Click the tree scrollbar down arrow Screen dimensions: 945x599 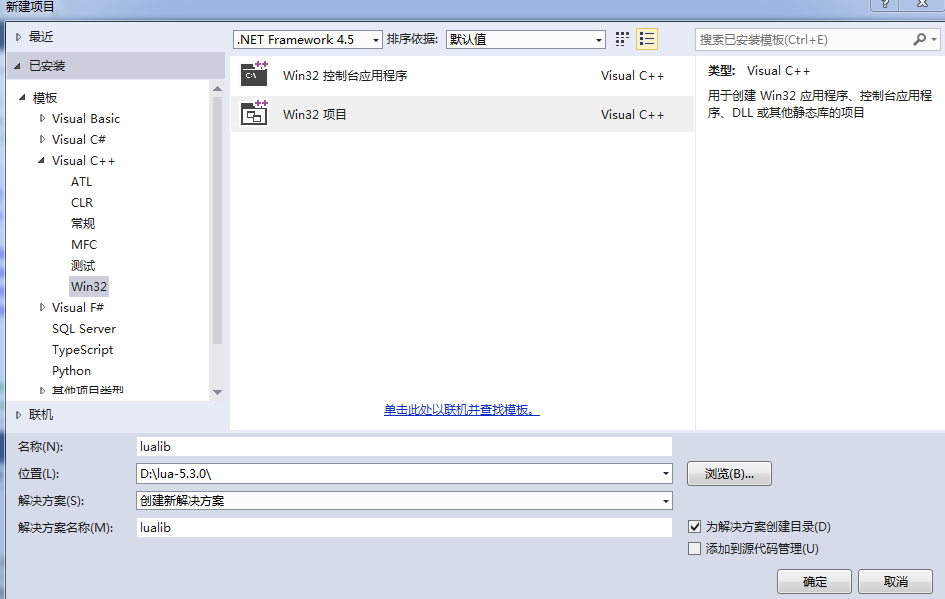(218, 392)
